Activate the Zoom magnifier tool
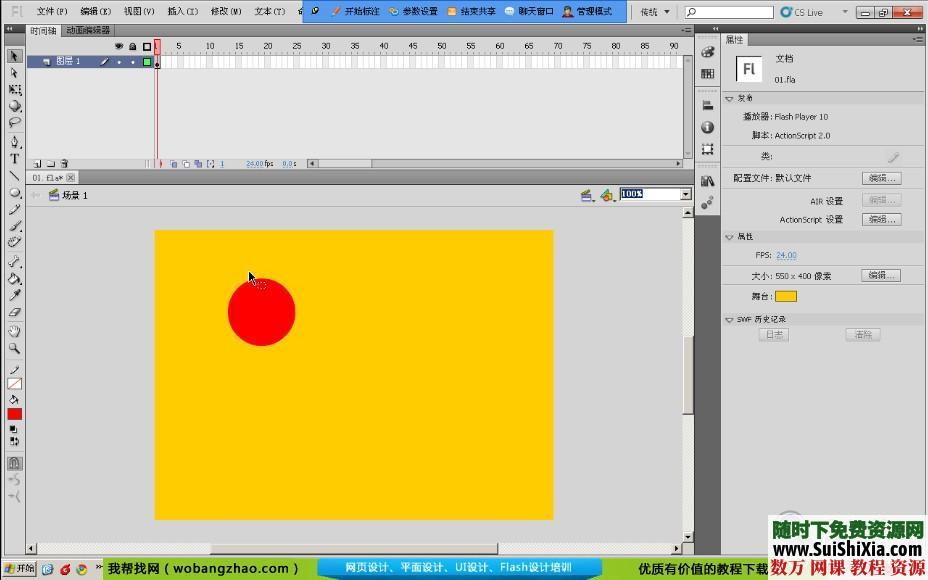Screen dimensions: 928x580 [15, 348]
